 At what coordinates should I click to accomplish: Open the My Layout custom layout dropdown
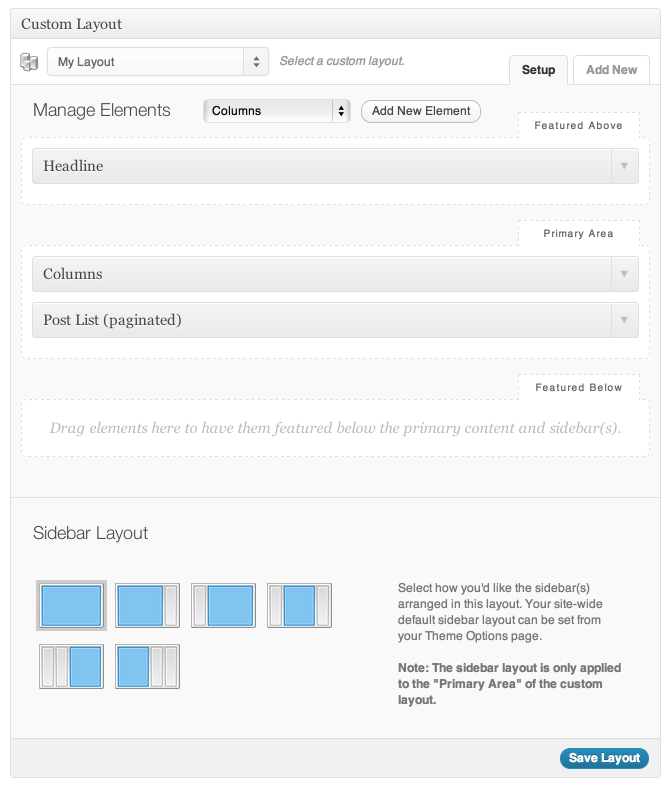(158, 62)
